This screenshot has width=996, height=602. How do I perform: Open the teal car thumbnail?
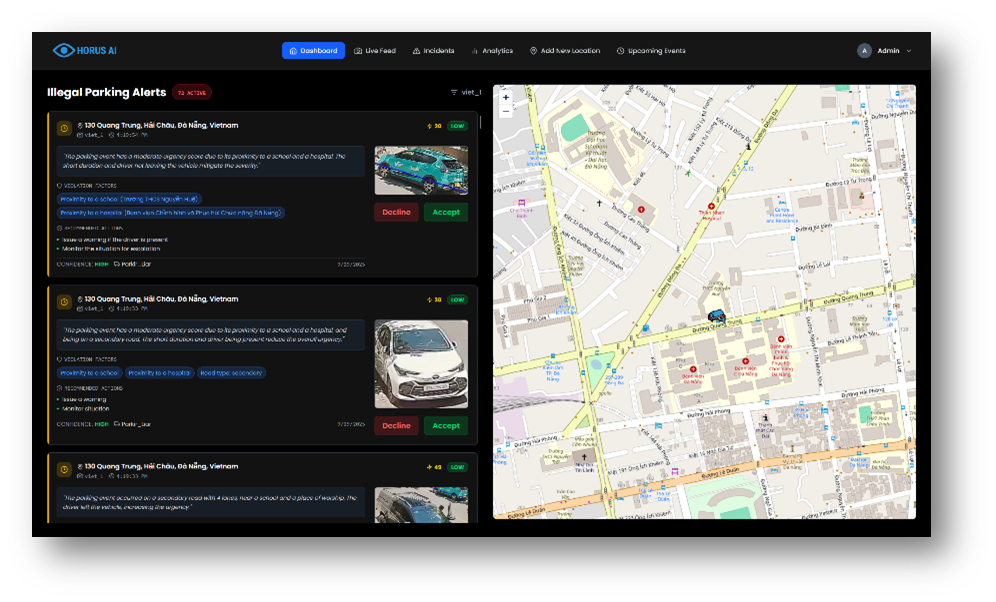click(421, 170)
